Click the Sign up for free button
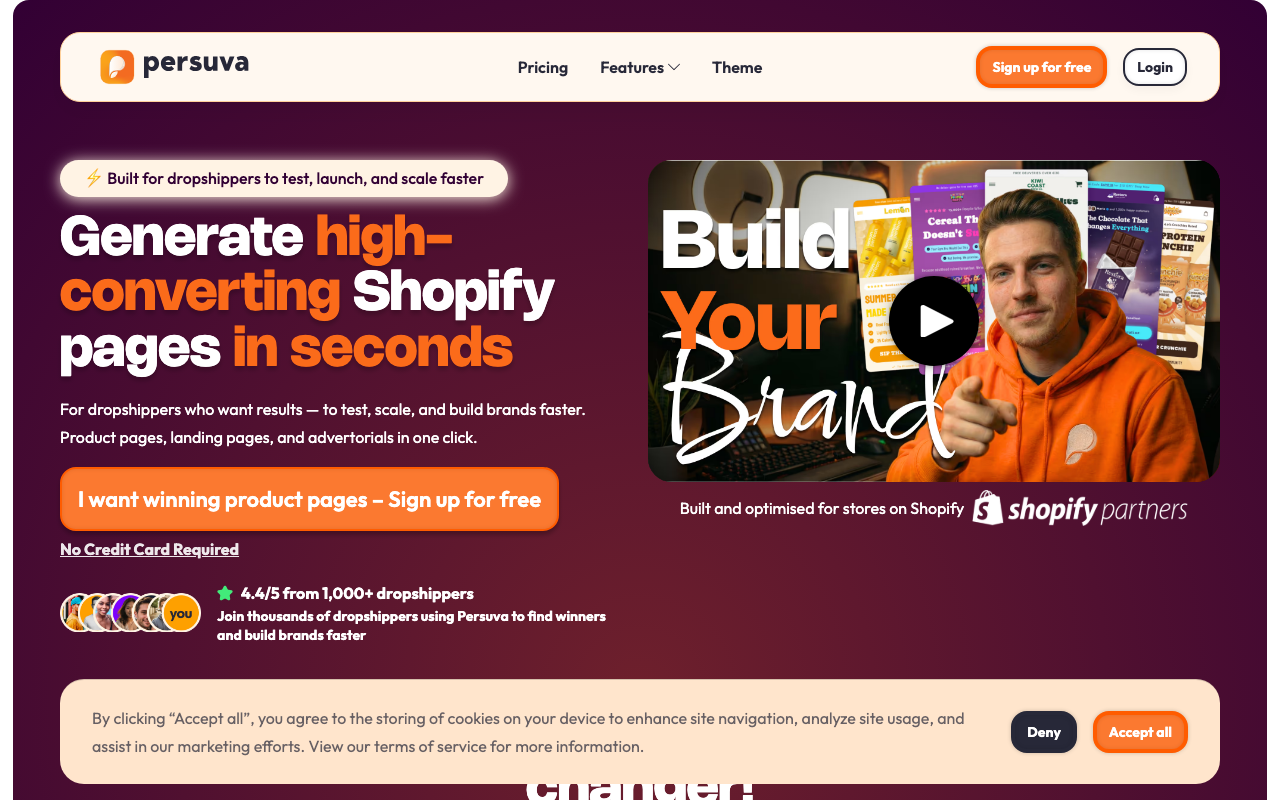 click(1041, 67)
